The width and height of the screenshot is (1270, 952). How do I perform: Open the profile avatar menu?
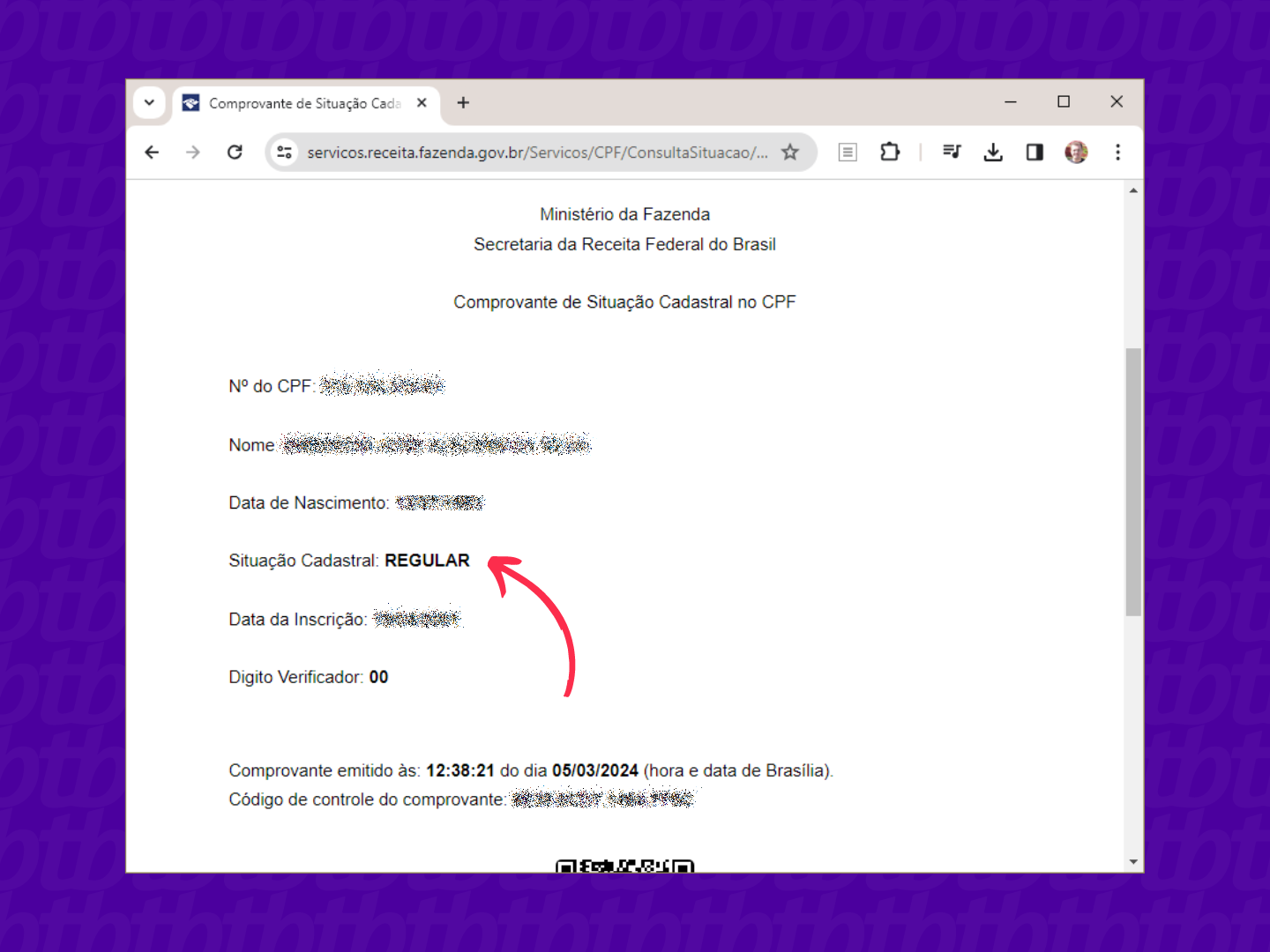1076,152
